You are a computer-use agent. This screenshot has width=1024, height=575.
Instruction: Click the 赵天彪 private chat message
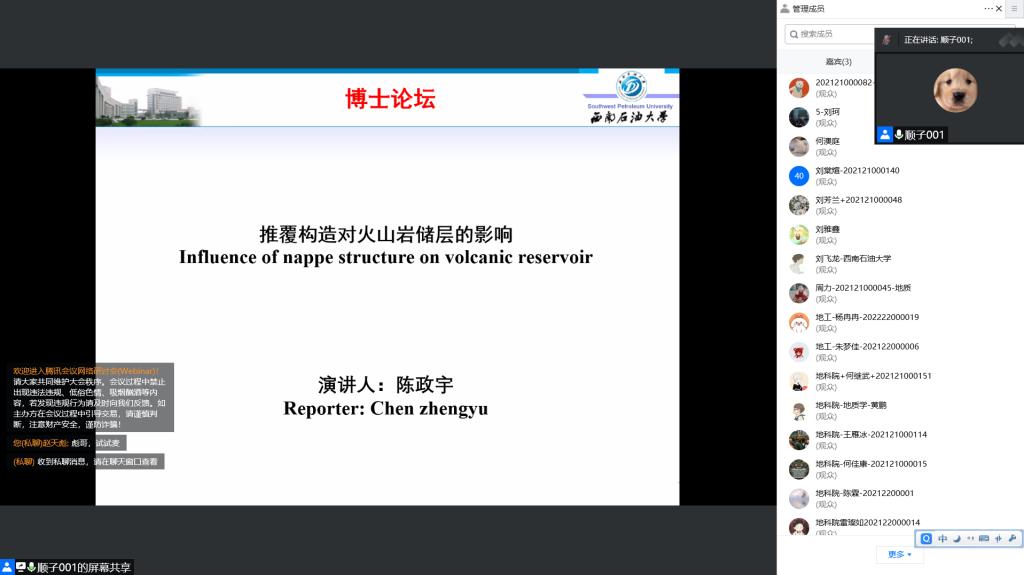tap(68, 443)
